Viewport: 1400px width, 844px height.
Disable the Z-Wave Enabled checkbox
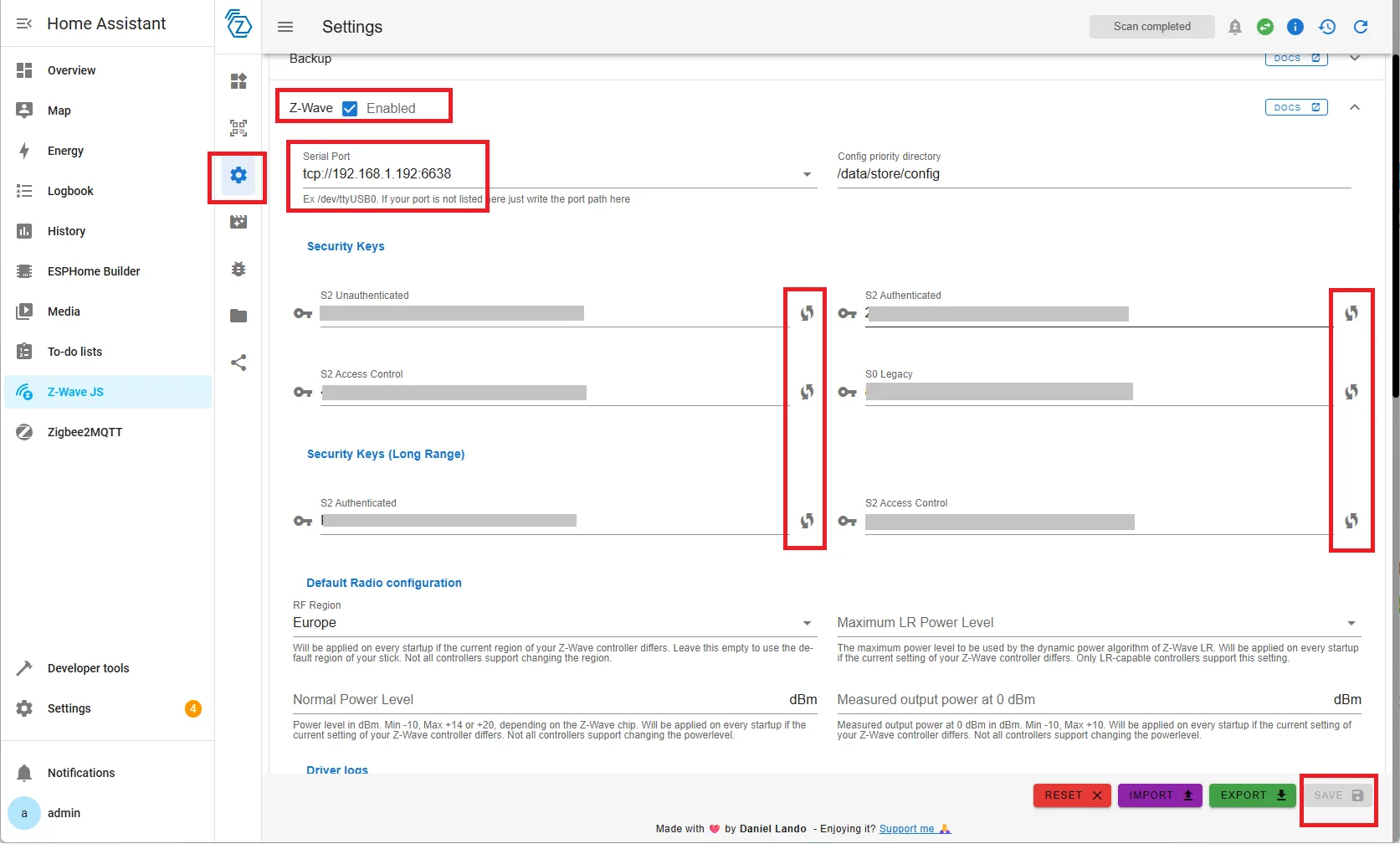tap(350, 107)
